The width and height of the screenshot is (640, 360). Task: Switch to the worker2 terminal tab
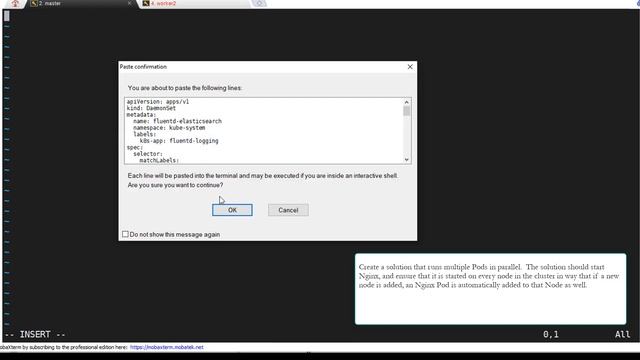(x=196, y=3)
